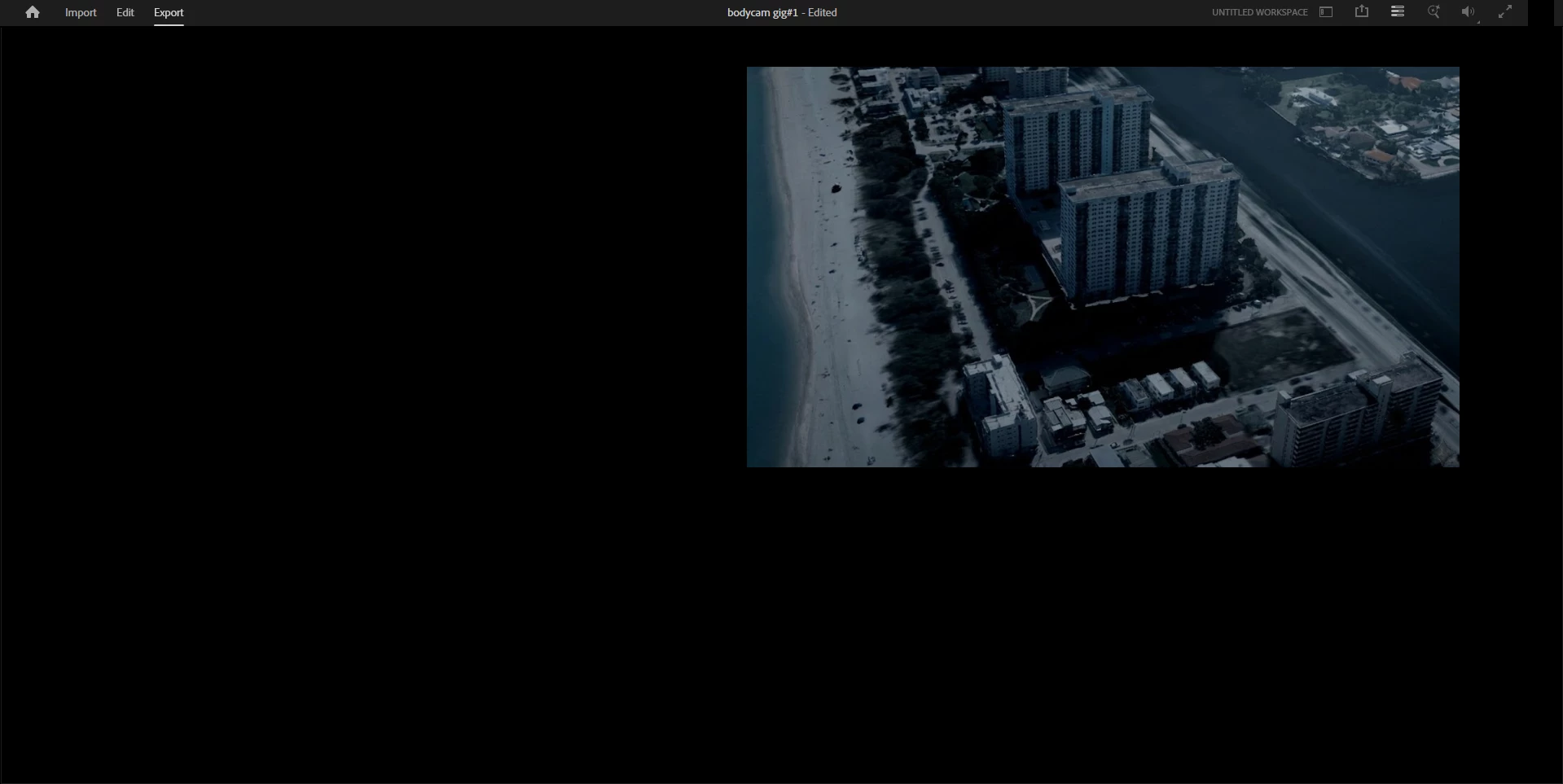Screen dimensions: 1563x784
Task: Select the active Export tab
Action: coord(169,12)
